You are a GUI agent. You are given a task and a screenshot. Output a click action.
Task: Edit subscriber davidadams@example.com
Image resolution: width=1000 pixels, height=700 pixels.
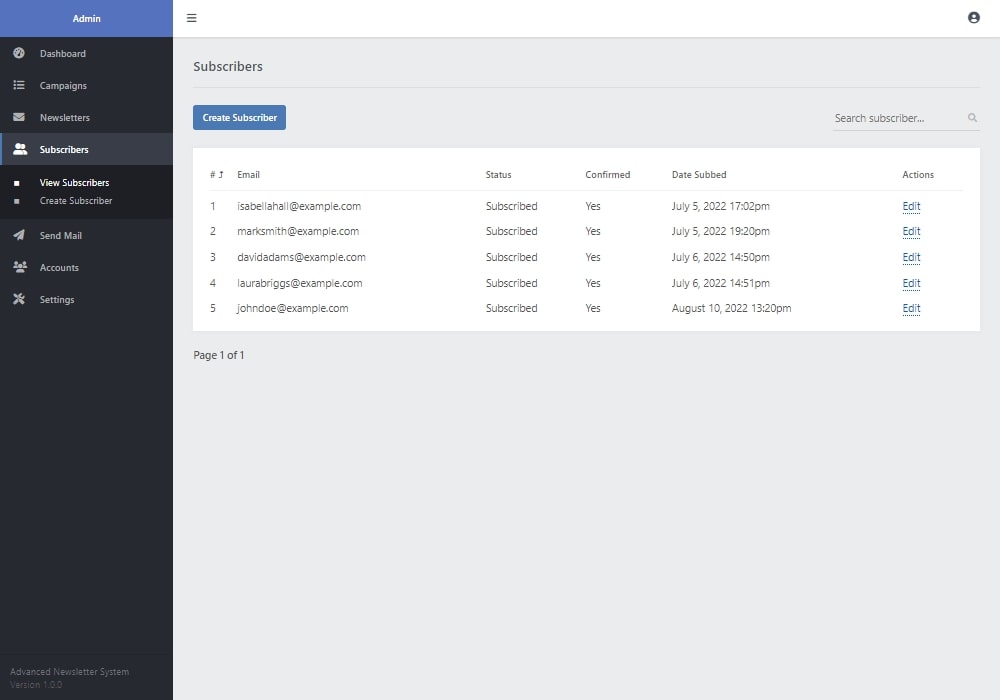click(x=911, y=257)
